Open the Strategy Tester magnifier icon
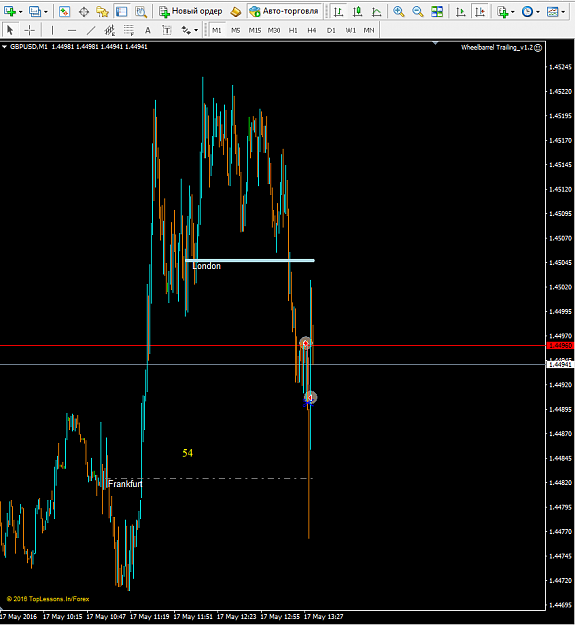The width and height of the screenshot is (575, 625). [x=141, y=12]
